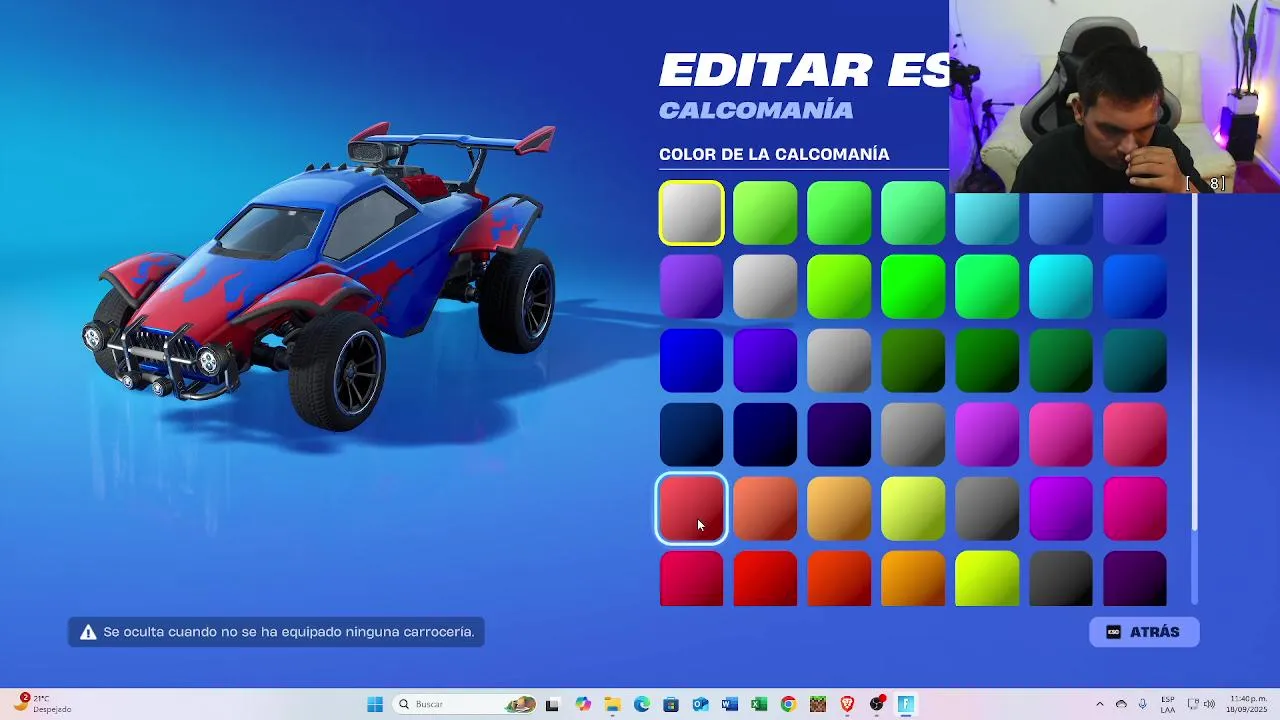Screen dimensions: 1280x720
Task: Pick the pure red swatch
Action: [x=765, y=579]
